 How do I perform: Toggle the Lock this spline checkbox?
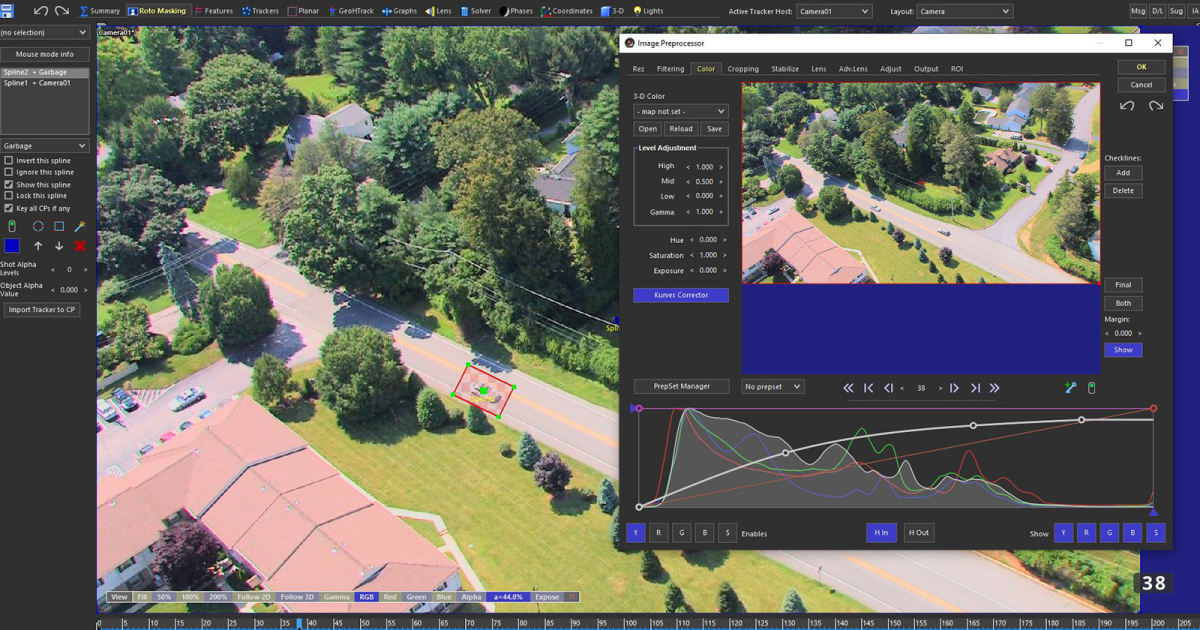pyautogui.click(x=9, y=196)
